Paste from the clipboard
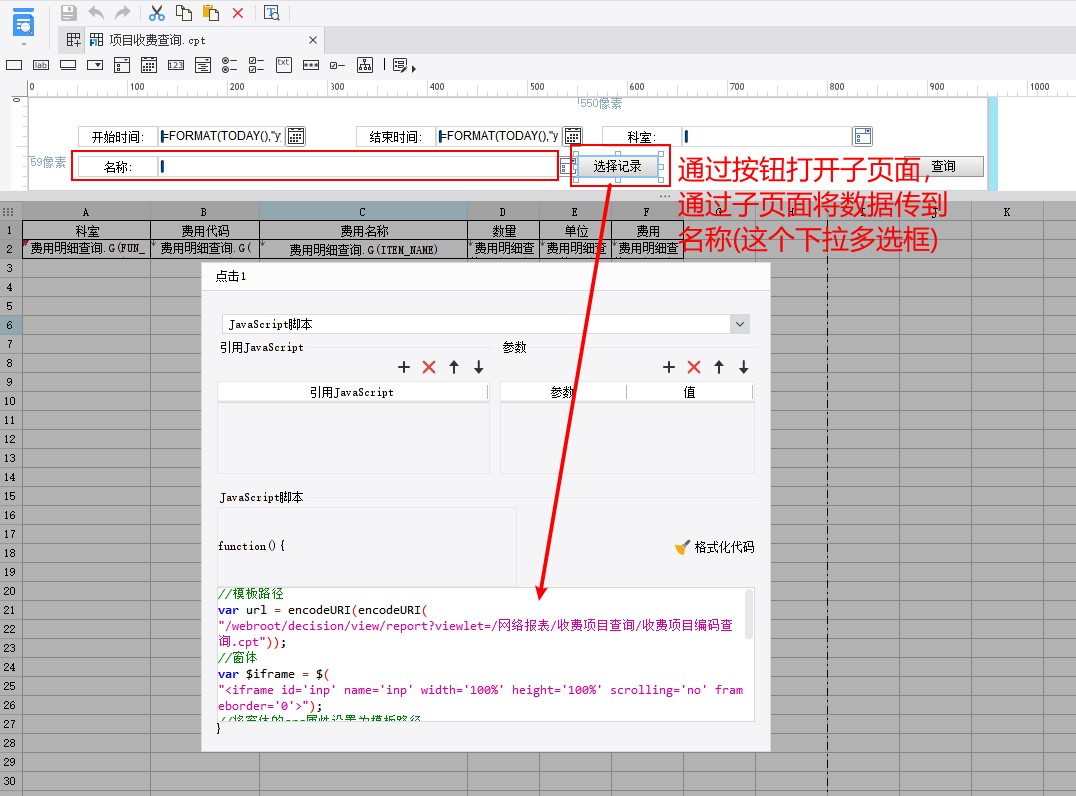This screenshot has height=796, width=1076. pos(211,12)
